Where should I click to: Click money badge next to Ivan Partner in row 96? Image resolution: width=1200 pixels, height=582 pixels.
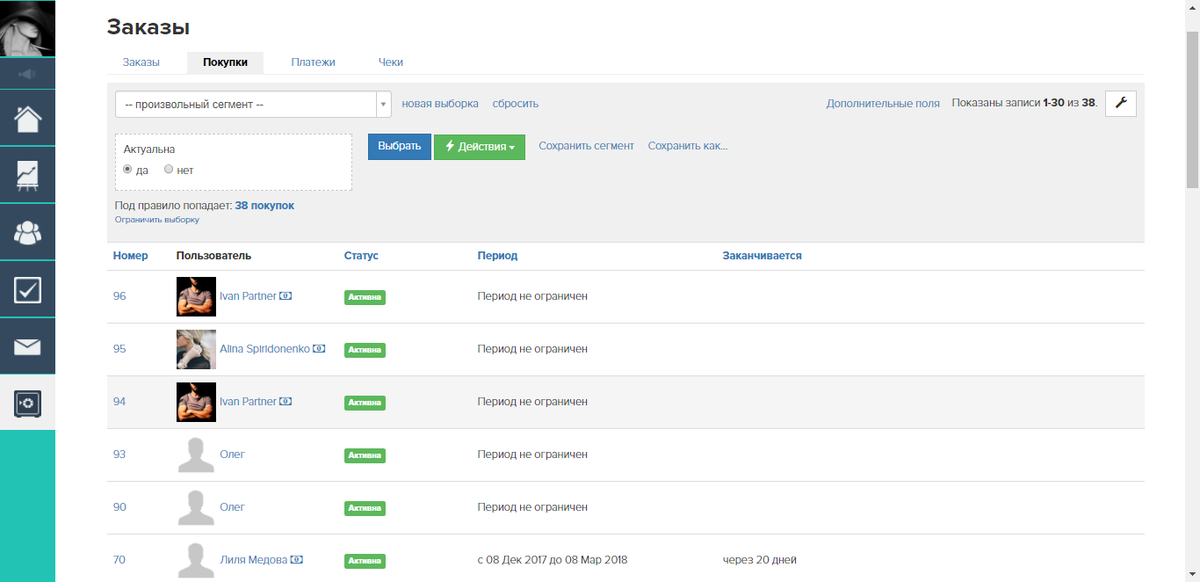tap(286, 296)
